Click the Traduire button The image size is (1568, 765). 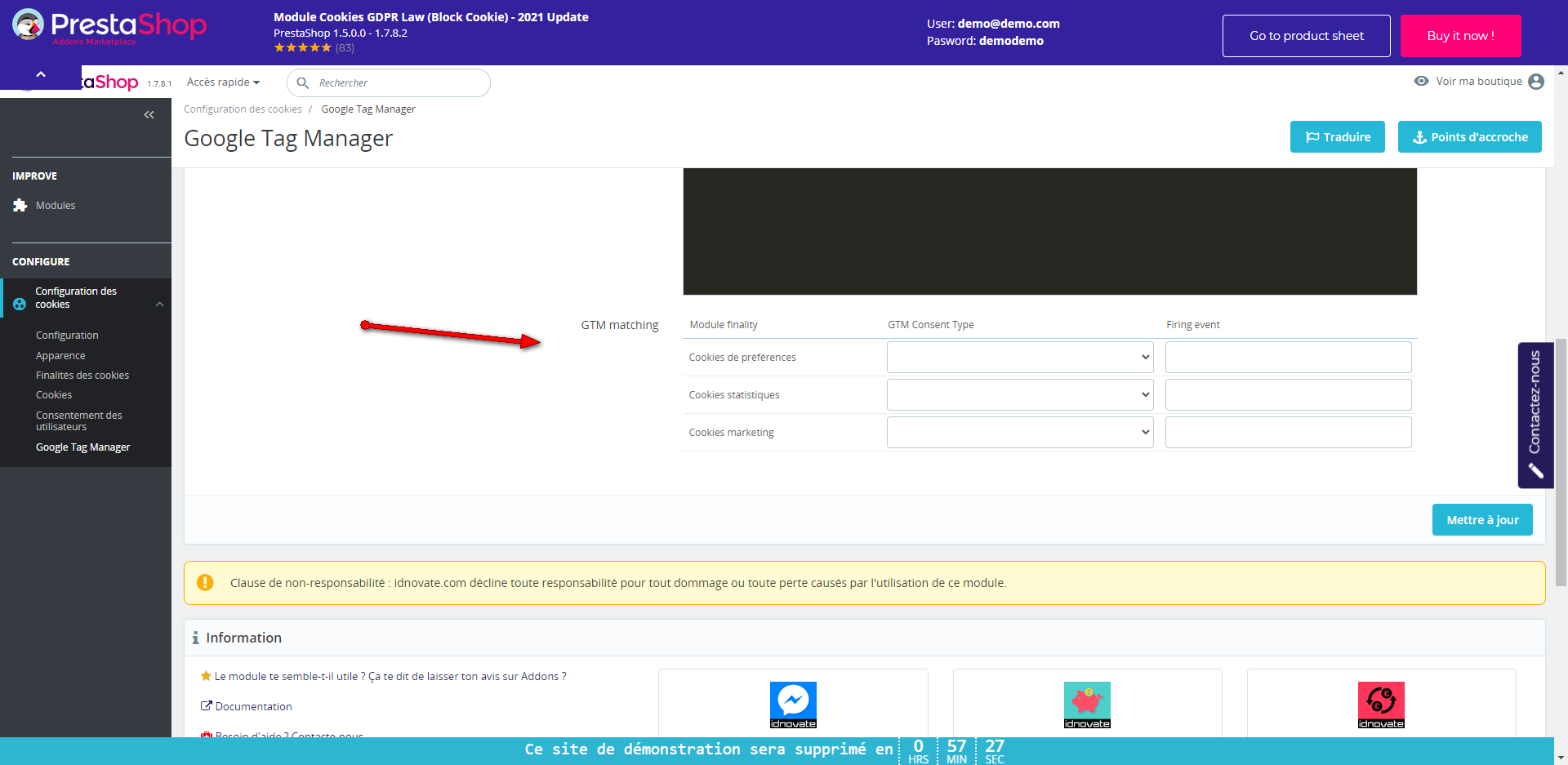(1337, 137)
